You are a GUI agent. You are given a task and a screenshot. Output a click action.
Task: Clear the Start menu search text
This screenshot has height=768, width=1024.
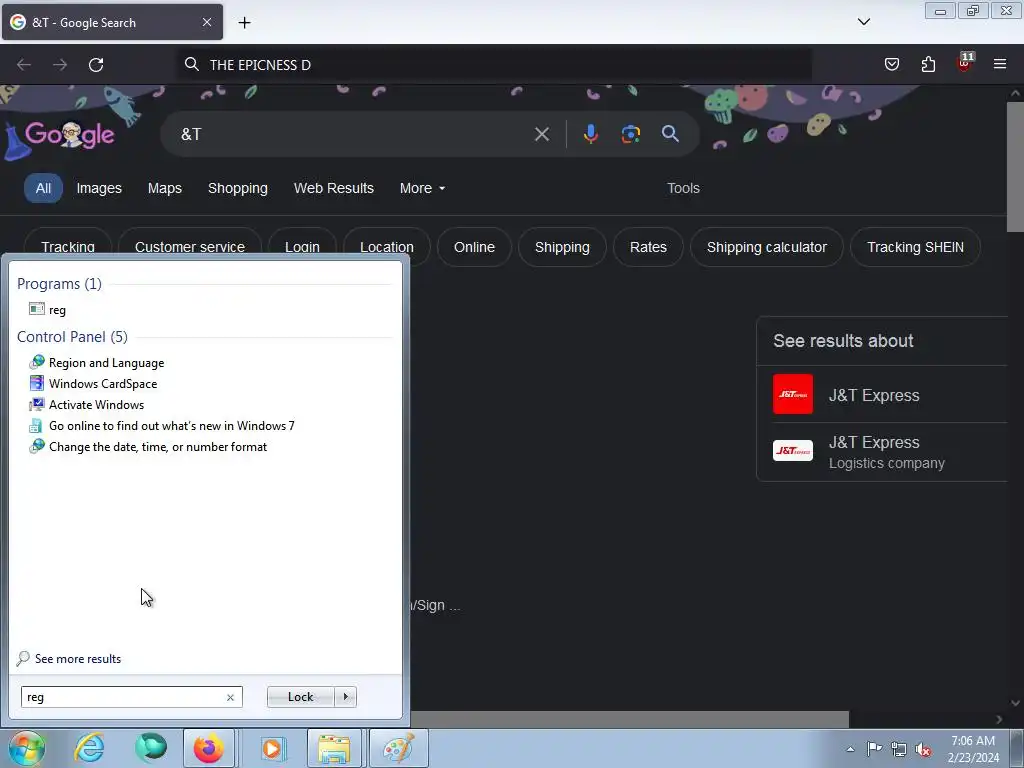click(x=231, y=697)
